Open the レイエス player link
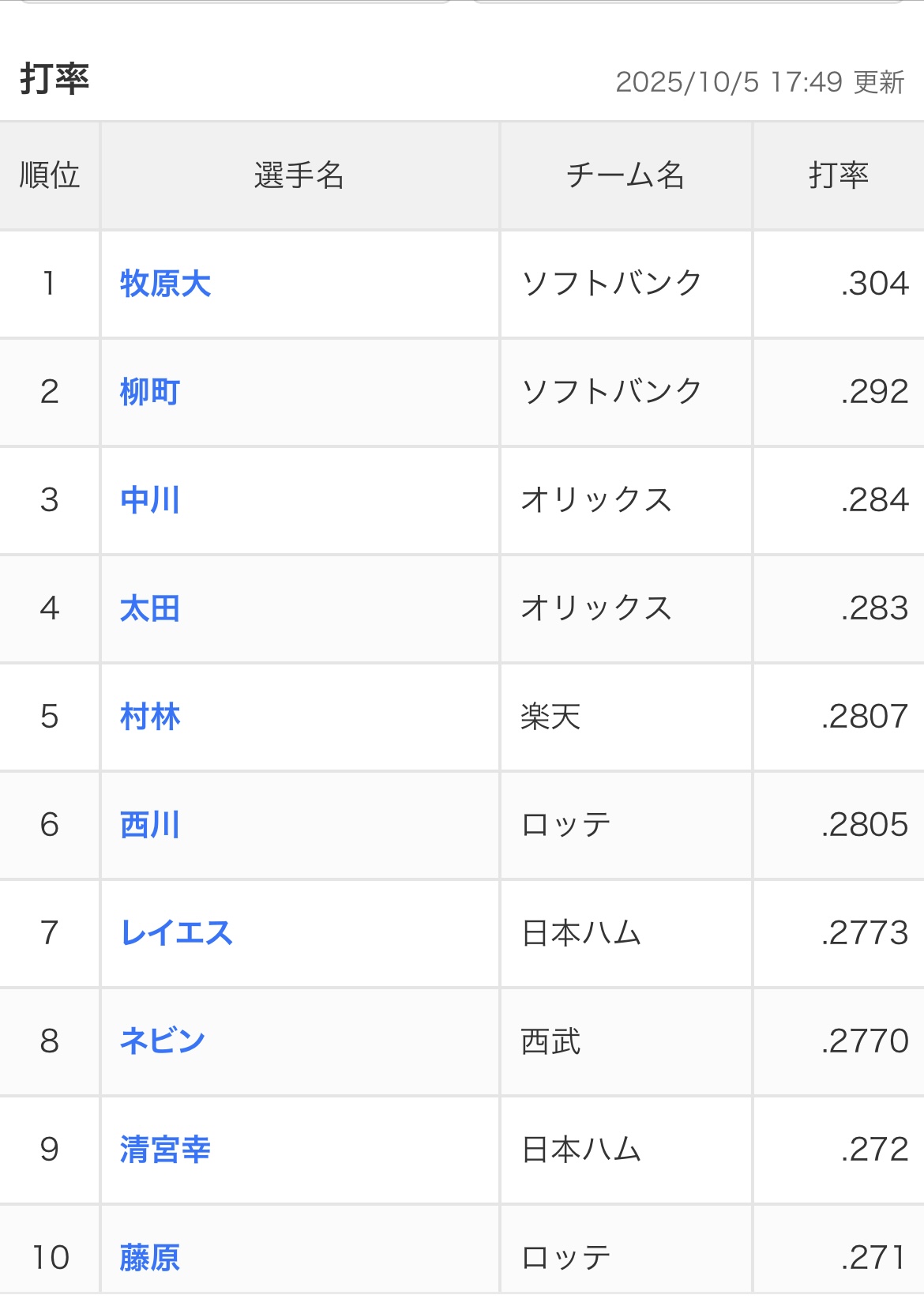 click(x=176, y=933)
